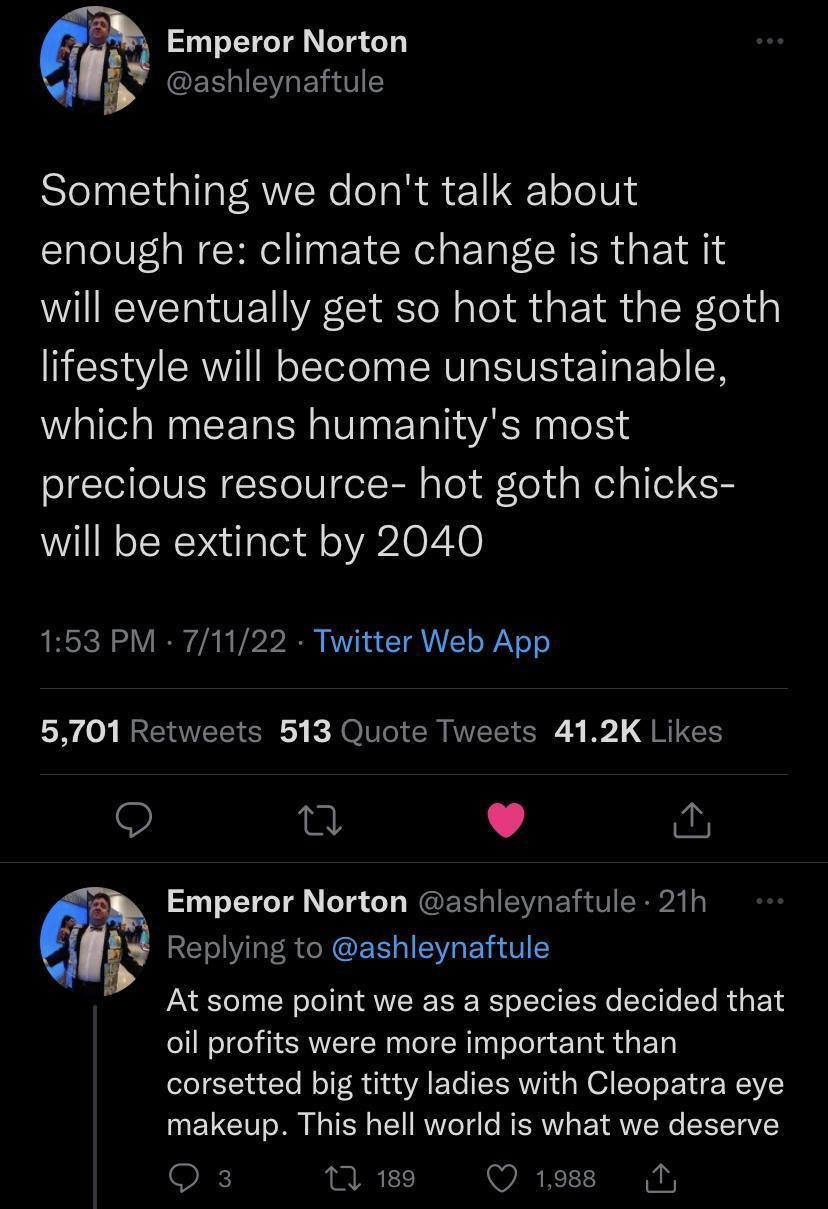Image resolution: width=828 pixels, height=1209 pixels.
Task: Share the reply tweet
Action: tap(661, 1179)
